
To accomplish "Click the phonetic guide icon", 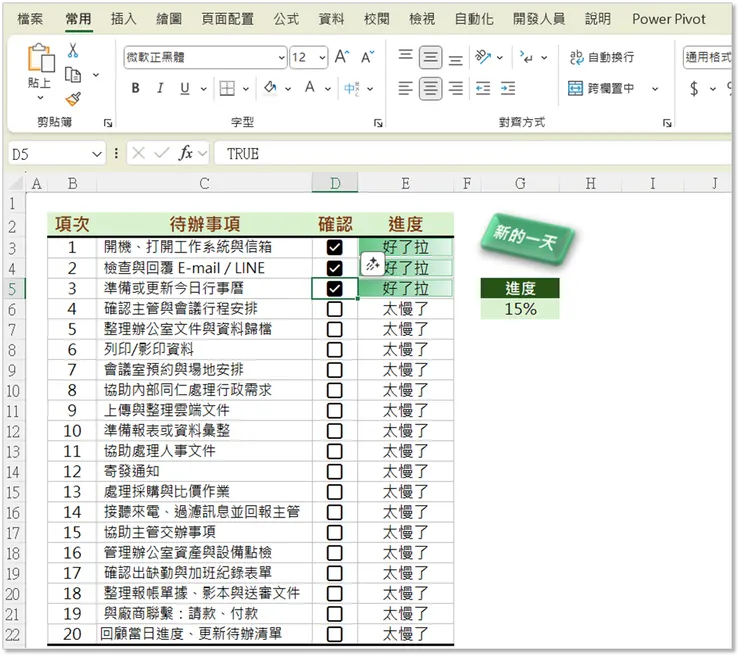I will point(352,88).
